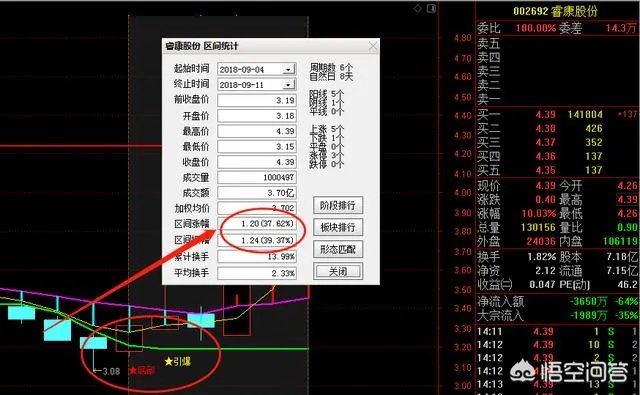Click the 内盘 value 106119
This screenshot has width=640, height=395.
(x=620, y=241)
